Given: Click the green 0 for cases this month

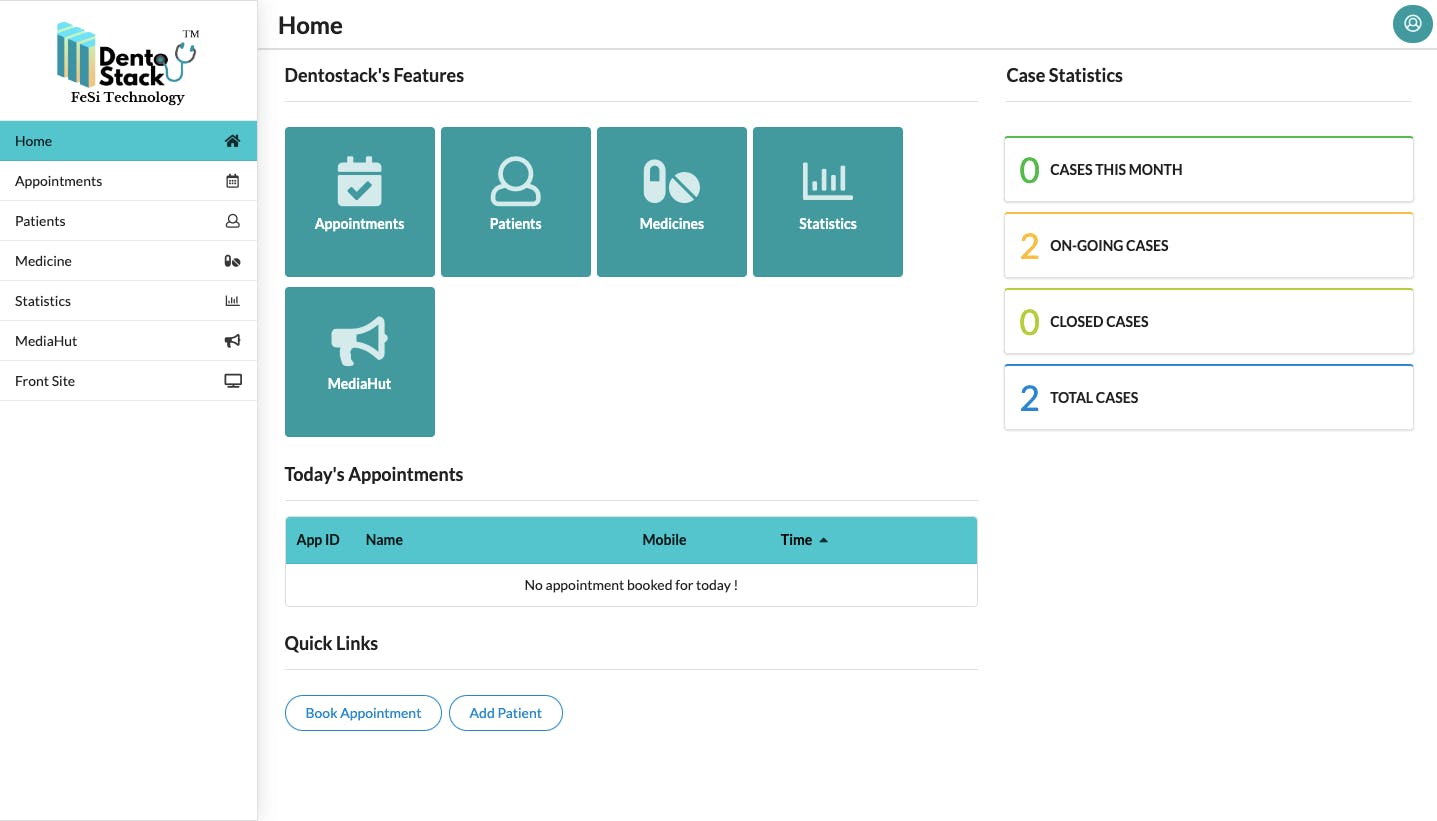Looking at the screenshot, I should [1029, 170].
